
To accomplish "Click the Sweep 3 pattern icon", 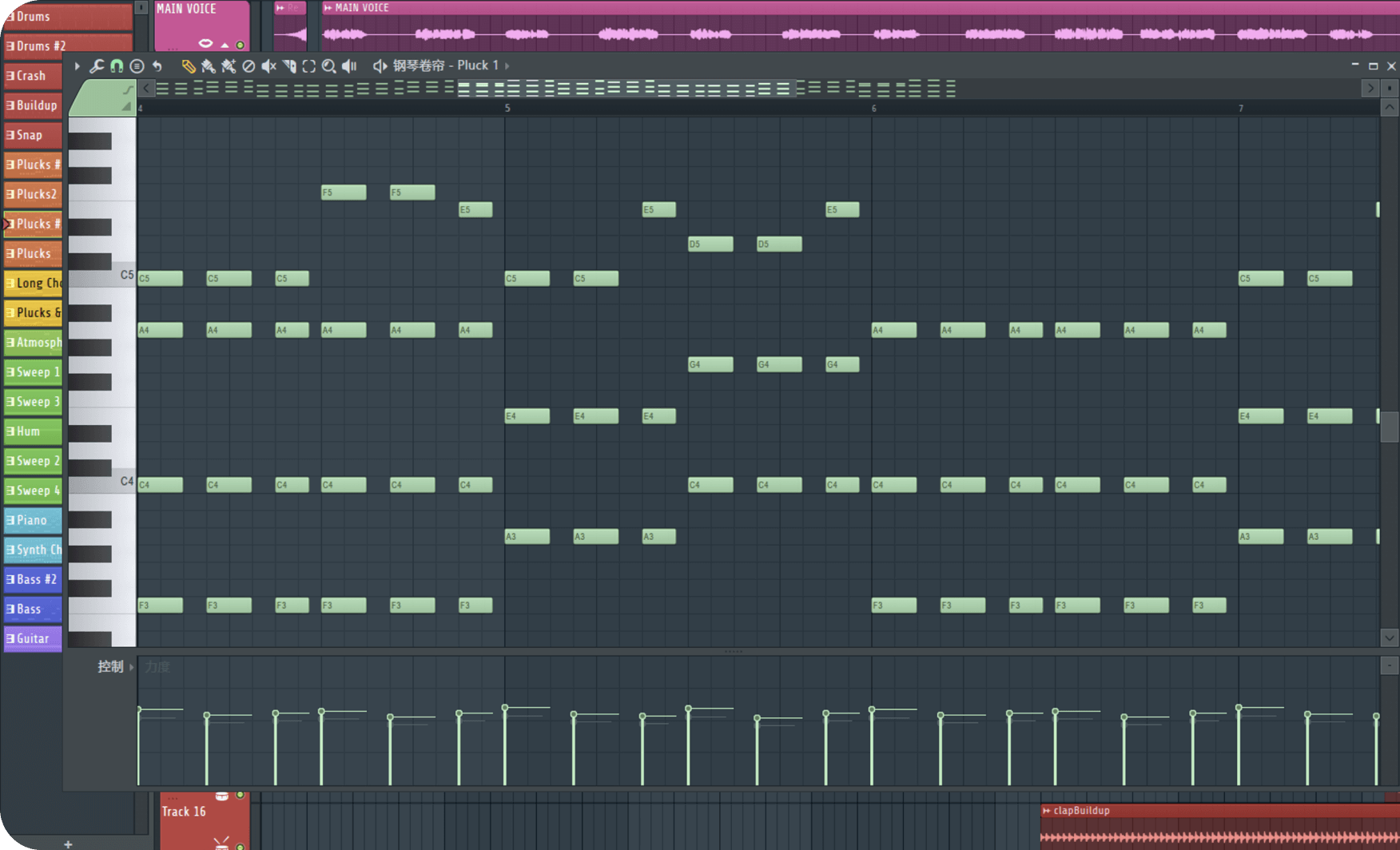I will [x=10, y=402].
